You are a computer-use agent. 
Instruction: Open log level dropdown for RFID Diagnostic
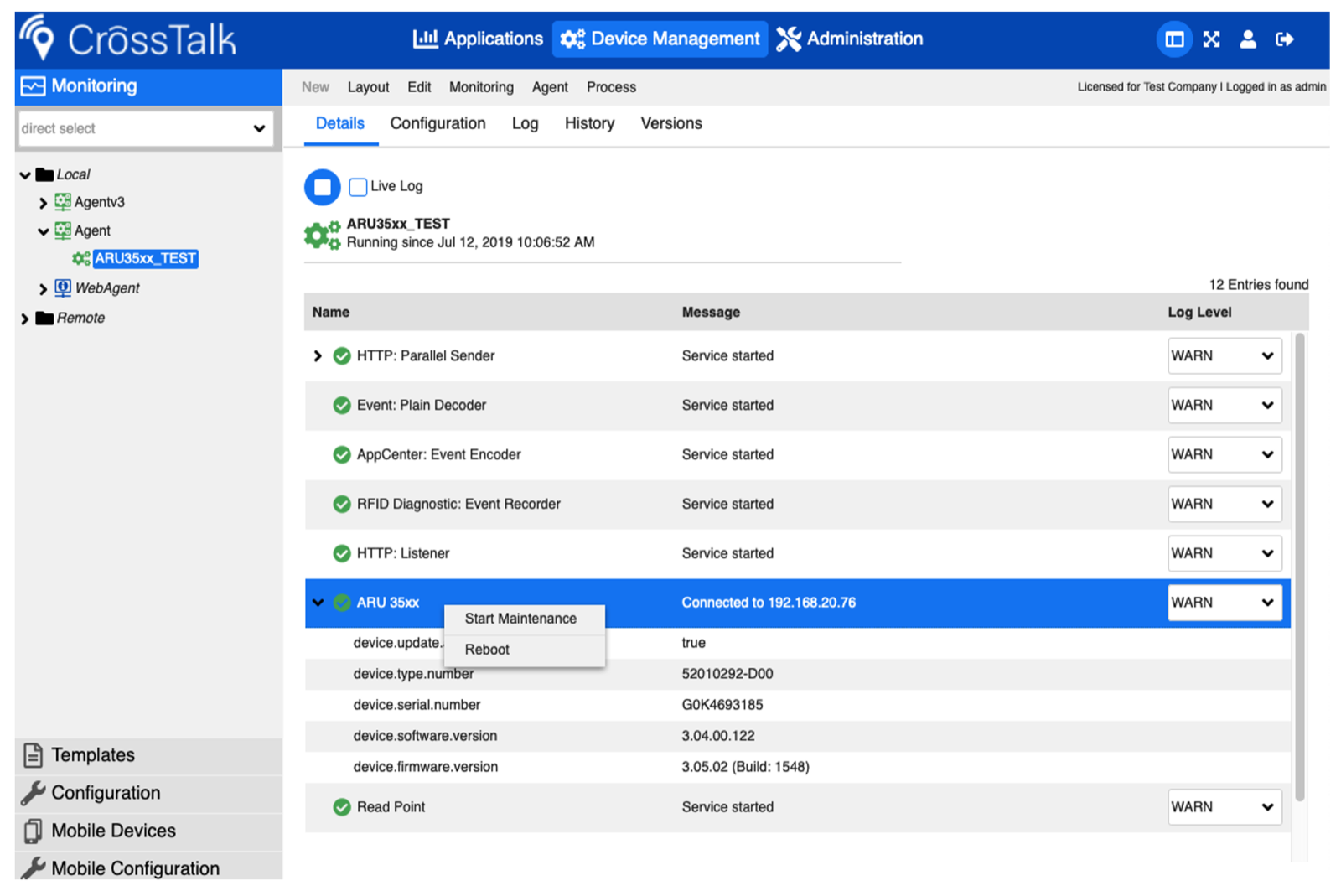click(1225, 504)
